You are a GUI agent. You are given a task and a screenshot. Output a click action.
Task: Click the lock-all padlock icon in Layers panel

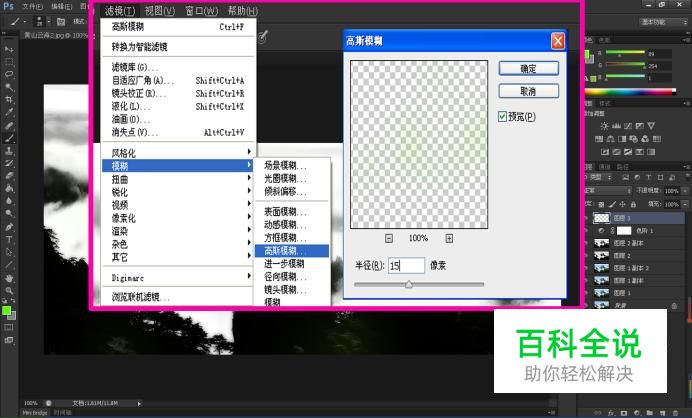pos(633,204)
